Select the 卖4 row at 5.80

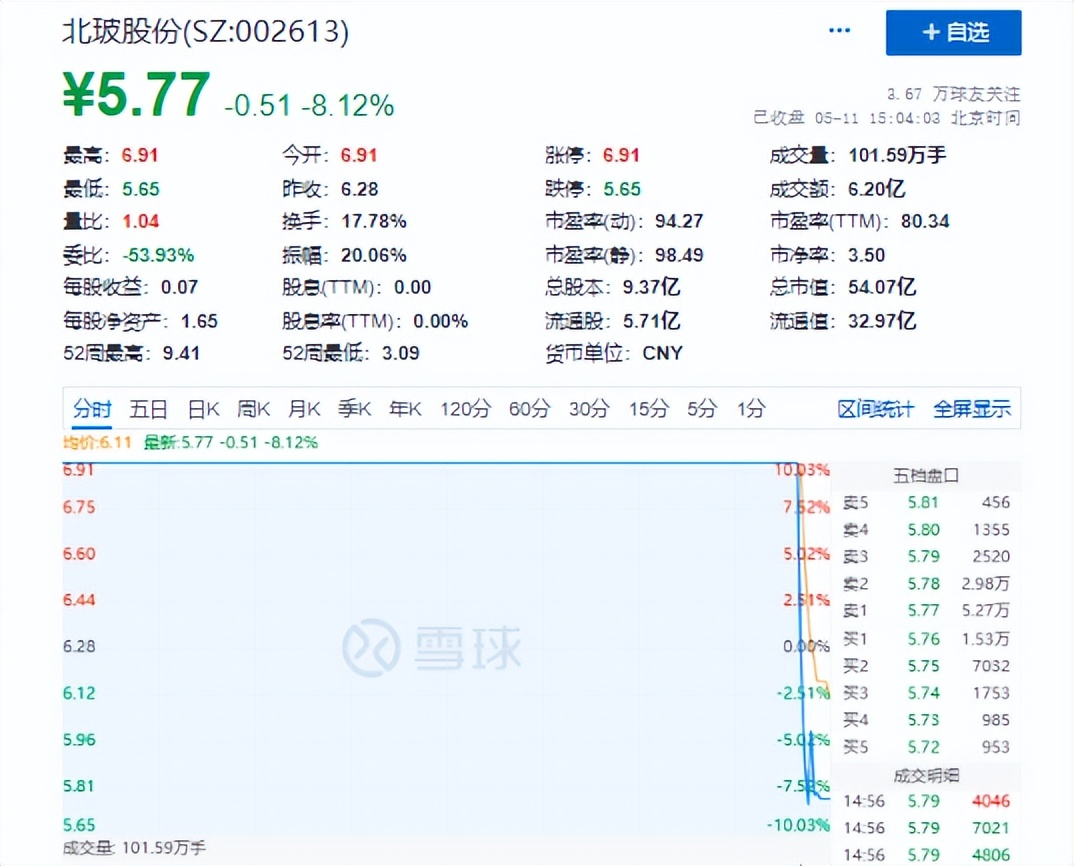click(925, 530)
